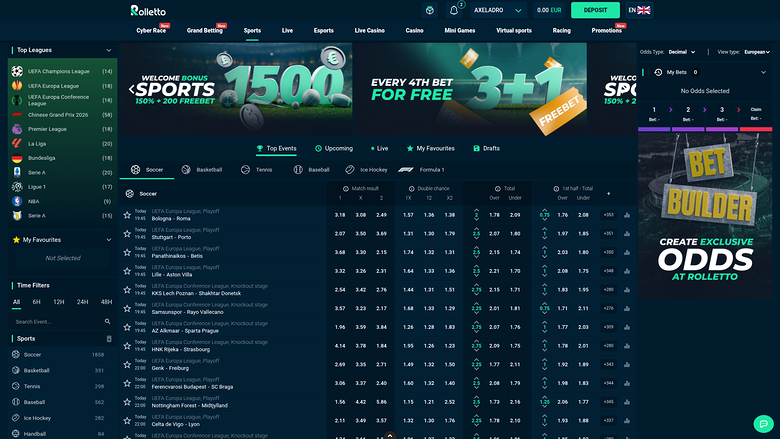Star the HNK Rijeka - Strasbourg match

pyautogui.click(x=127, y=346)
